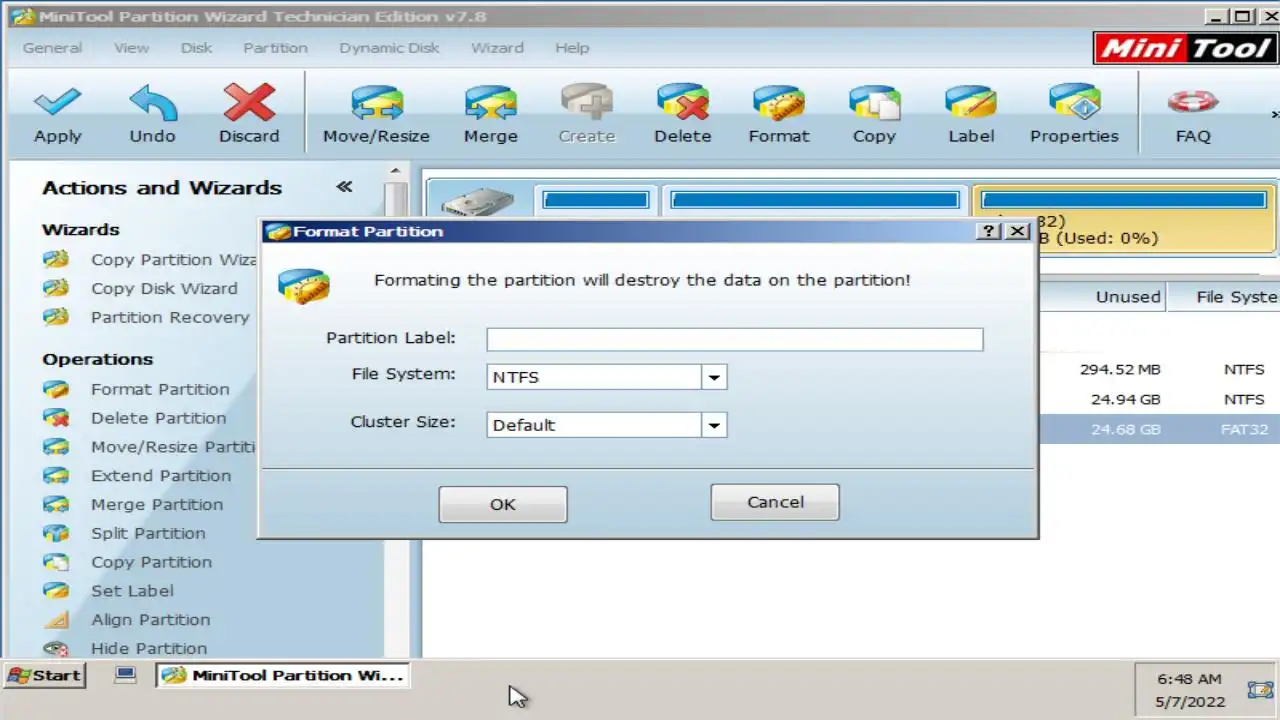This screenshot has height=720, width=1280.
Task: Click Merge Partition operation icon
Action: click(x=56, y=505)
